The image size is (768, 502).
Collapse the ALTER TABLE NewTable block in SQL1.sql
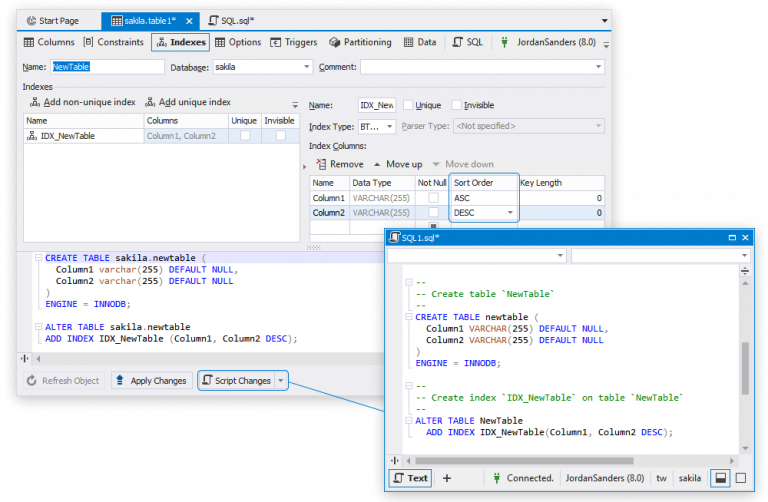pyautogui.click(x=408, y=420)
